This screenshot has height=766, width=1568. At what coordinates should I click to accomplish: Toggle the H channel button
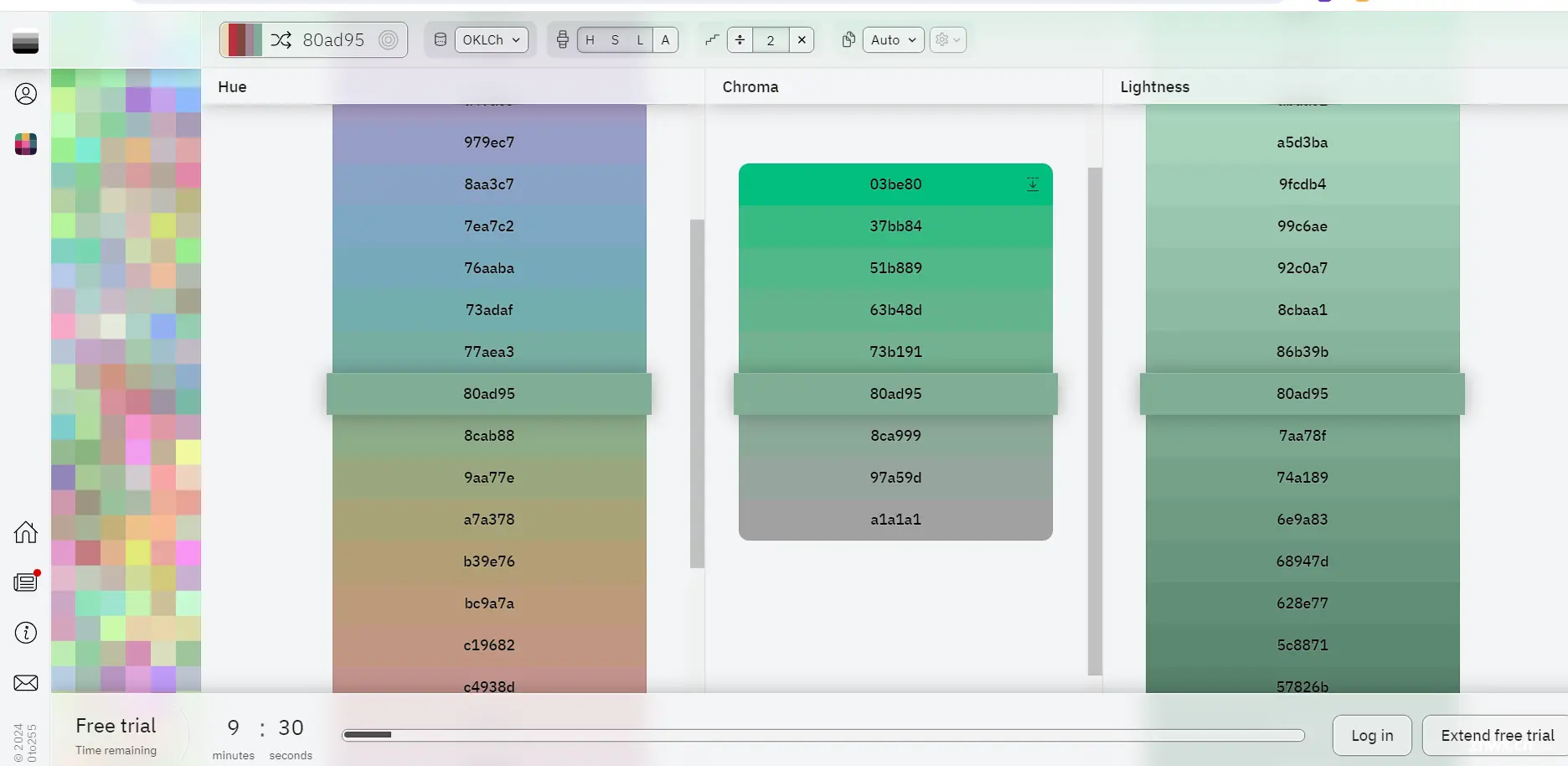(x=590, y=39)
